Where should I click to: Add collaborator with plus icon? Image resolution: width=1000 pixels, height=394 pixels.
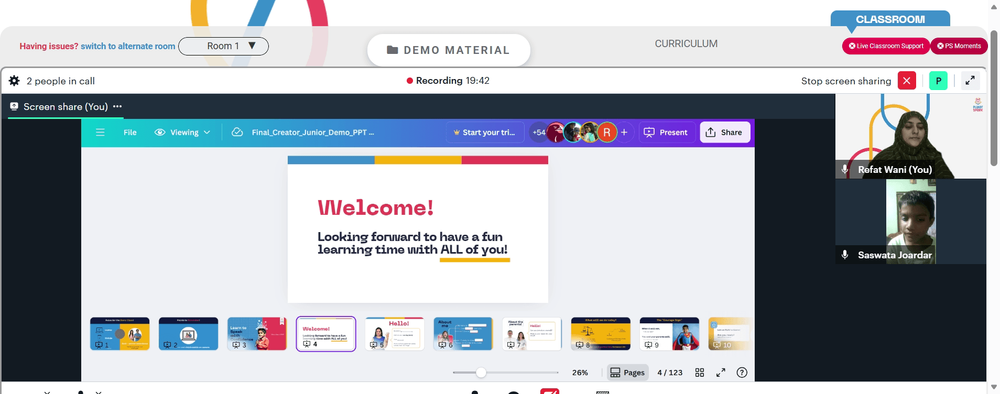click(624, 133)
